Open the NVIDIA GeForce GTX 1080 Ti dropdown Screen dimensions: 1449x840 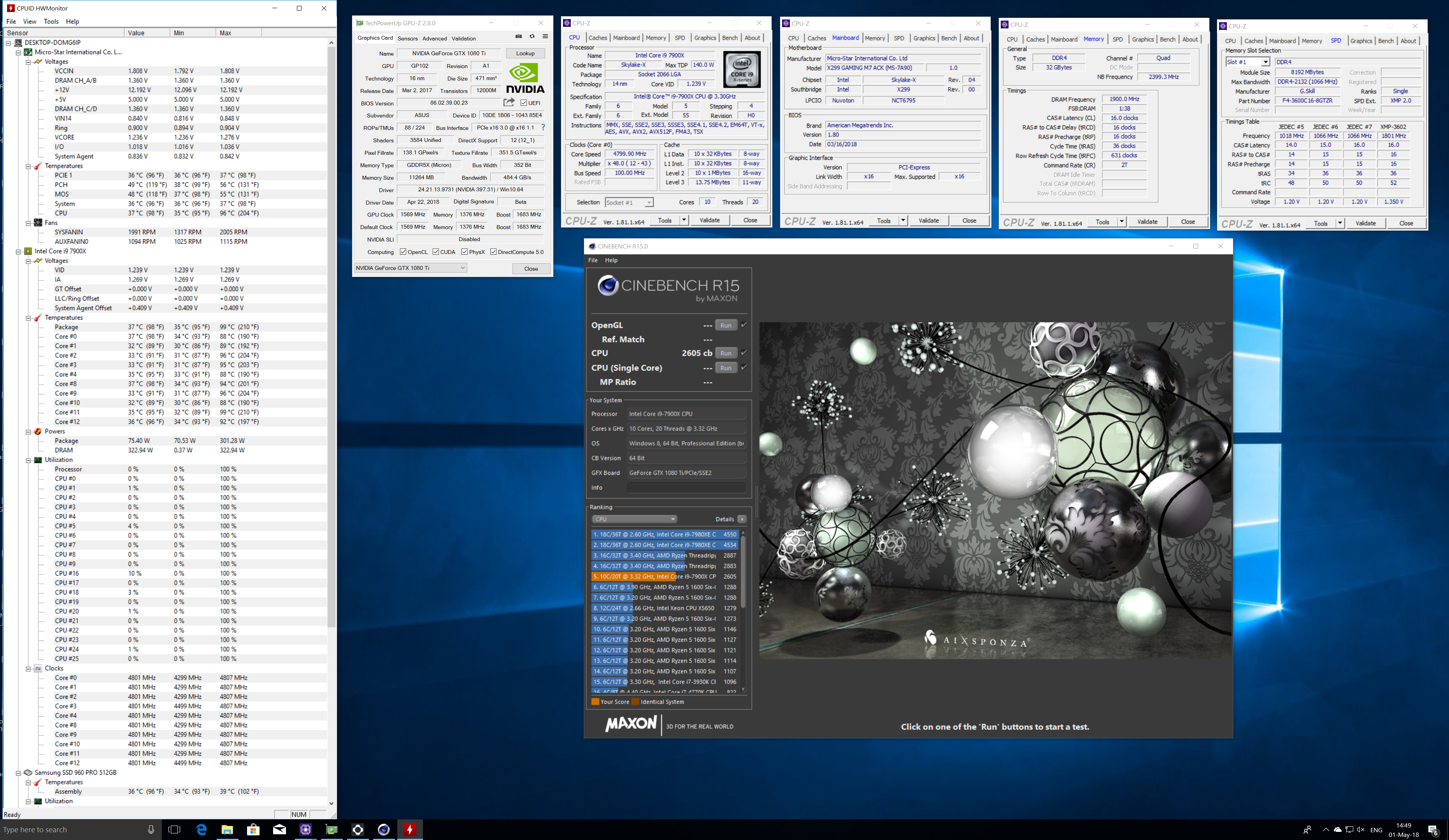pyautogui.click(x=410, y=268)
